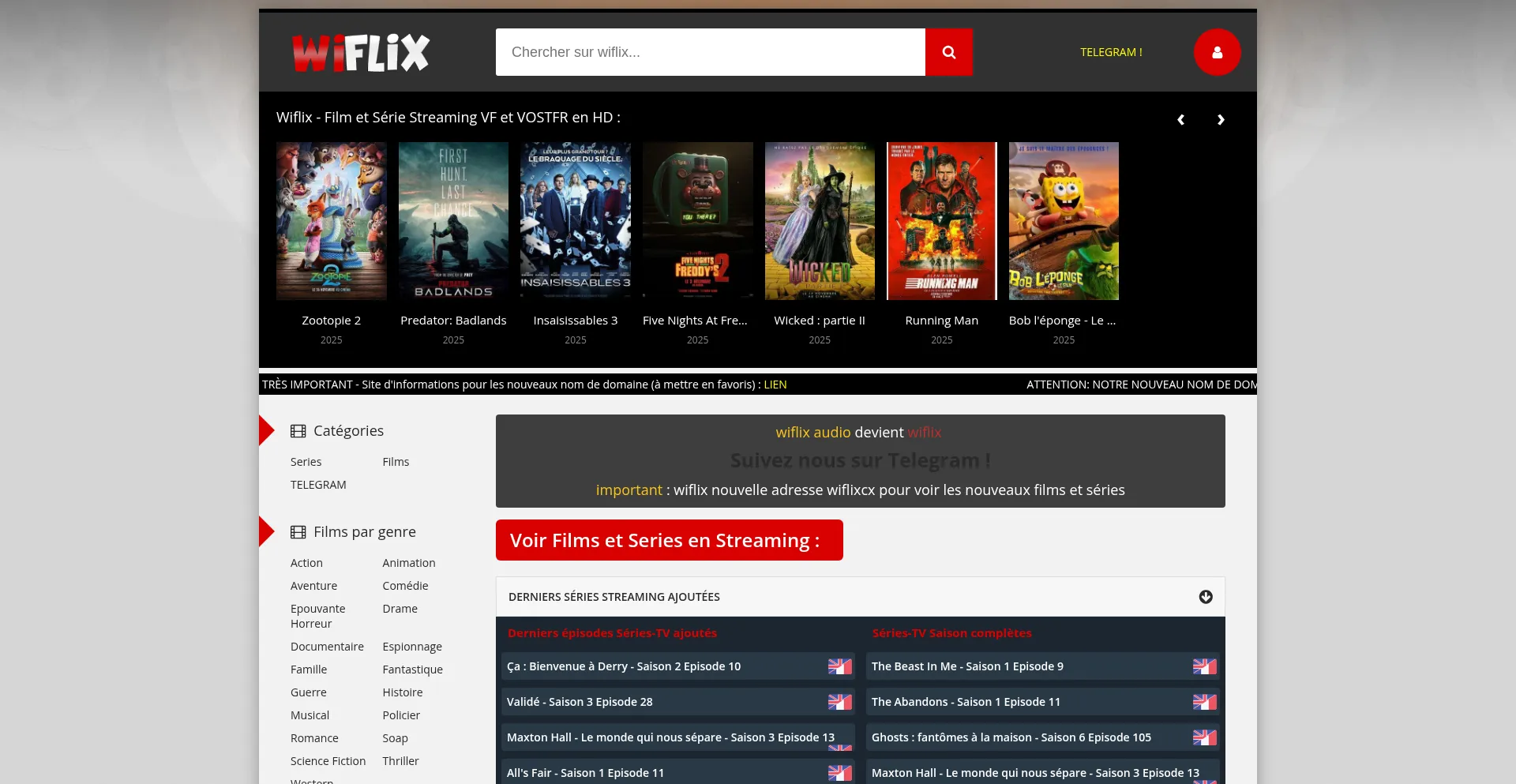The image size is (1516, 784).
Task: Open the Running Man poster
Action: 942,221
